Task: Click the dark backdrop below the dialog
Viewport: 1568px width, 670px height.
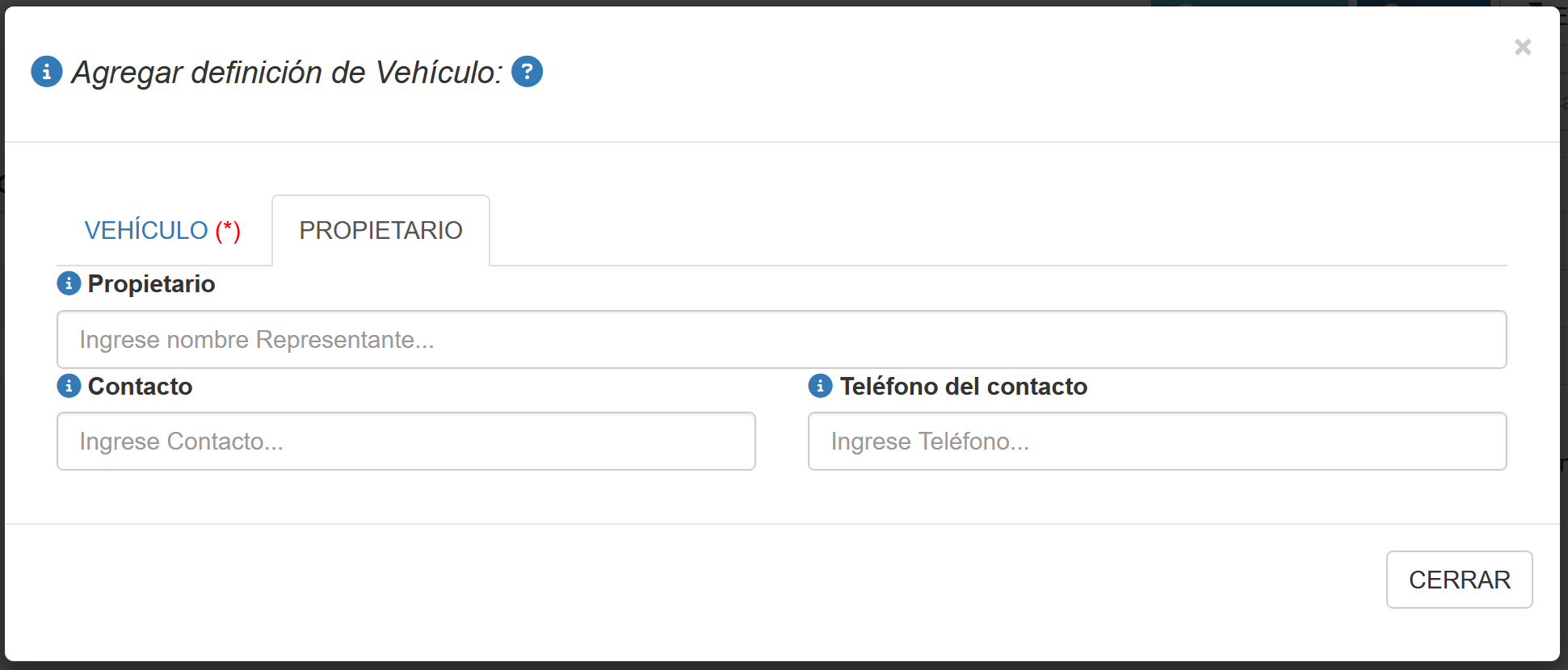Action: coord(784,666)
